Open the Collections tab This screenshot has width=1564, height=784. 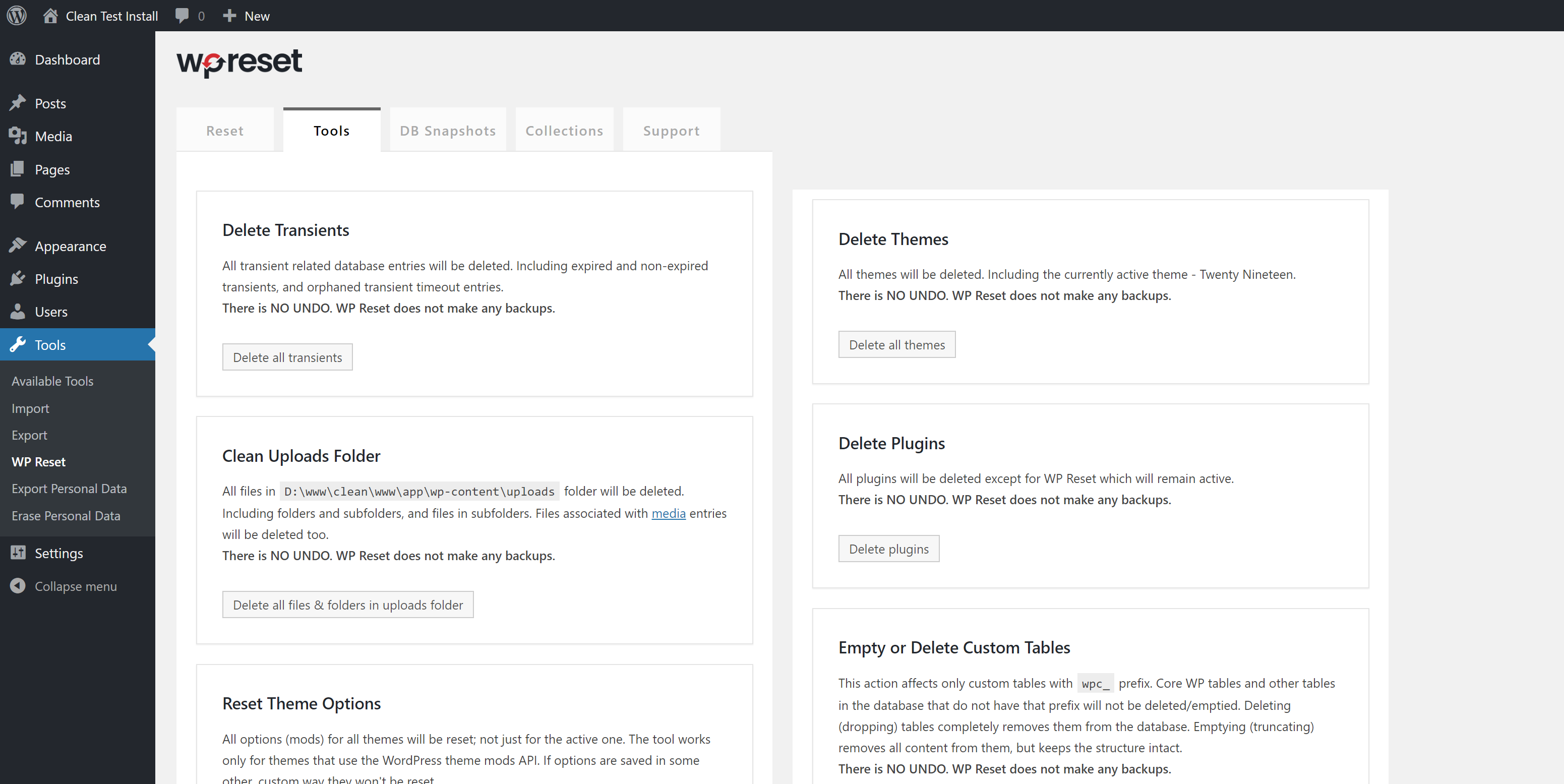tap(564, 131)
